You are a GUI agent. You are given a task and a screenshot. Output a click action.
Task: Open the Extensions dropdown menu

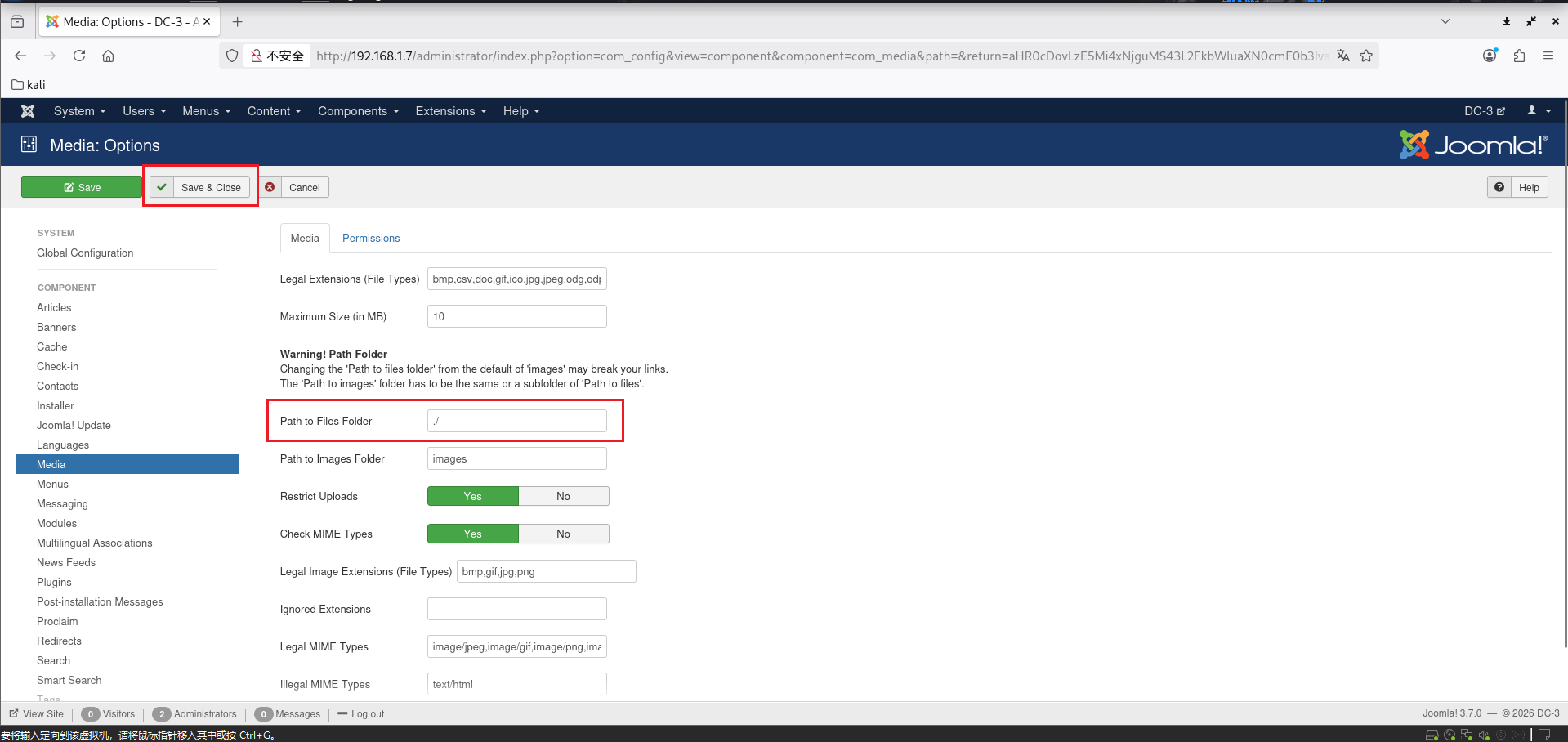click(x=450, y=111)
